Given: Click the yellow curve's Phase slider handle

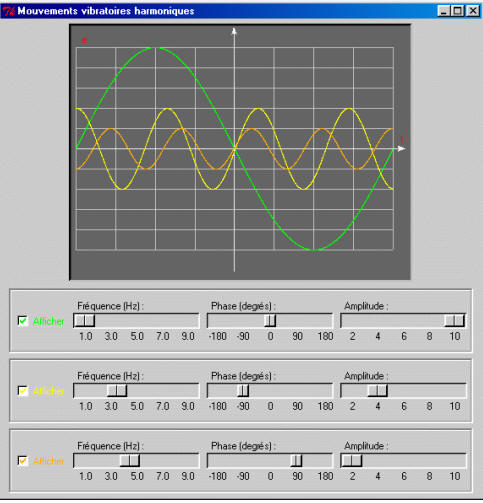Looking at the screenshot, I should point(243,391).
